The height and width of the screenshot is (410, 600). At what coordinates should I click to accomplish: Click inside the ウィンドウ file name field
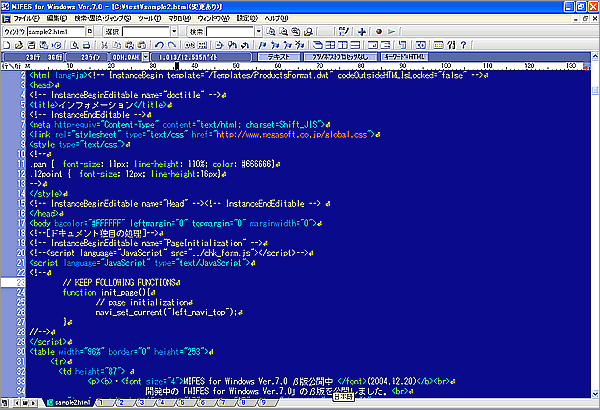(x=56, y=32)
